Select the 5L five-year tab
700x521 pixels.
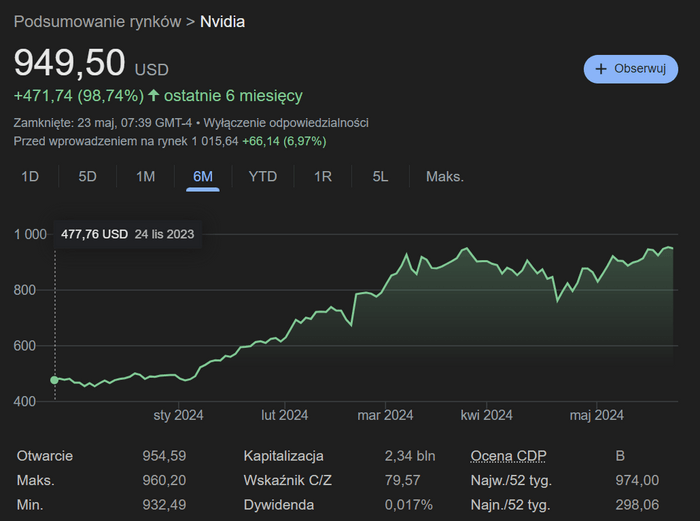(380, 177)
